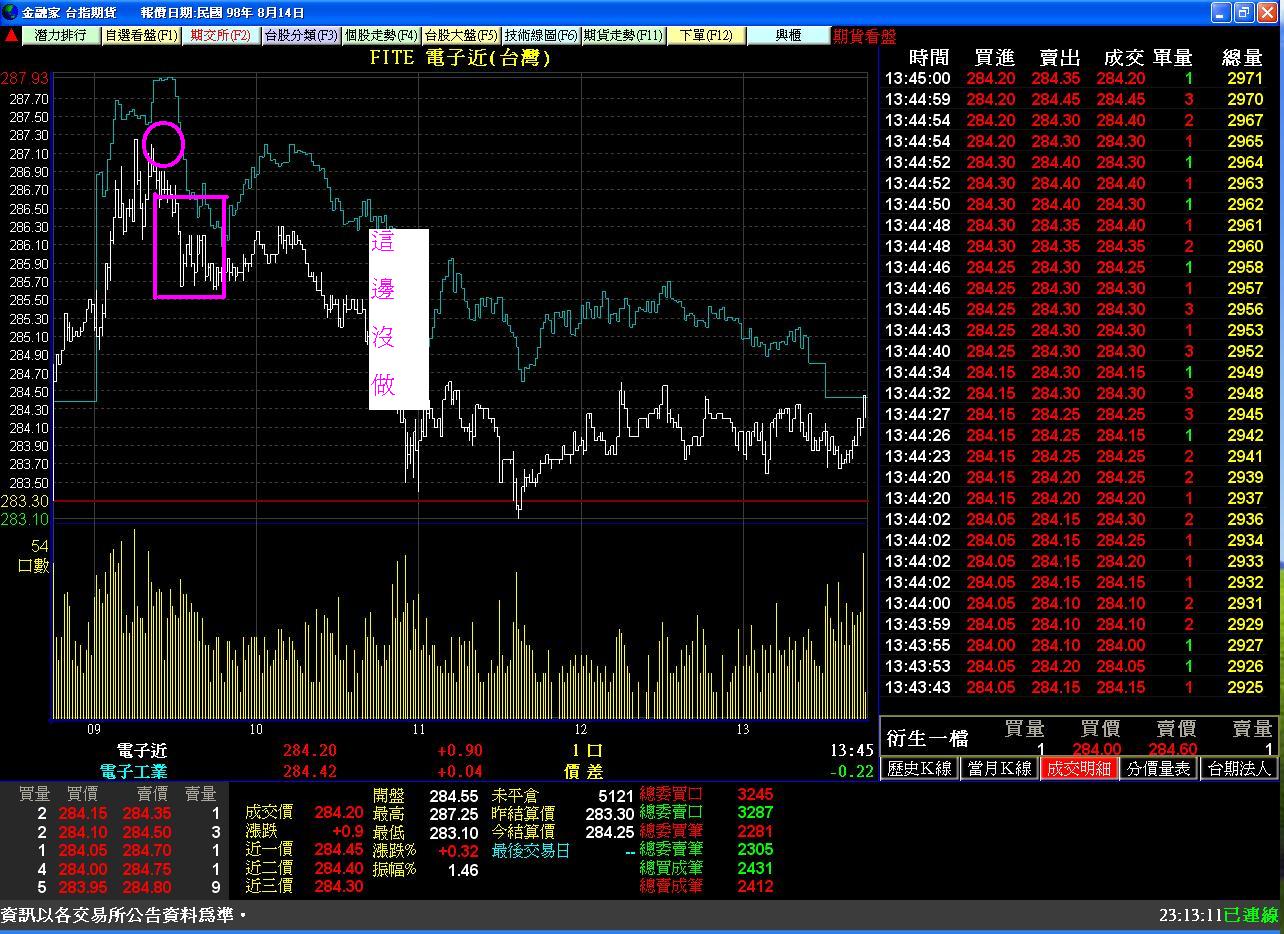Click the 口數 volume label
1284x934 pixels.
(34, 565)
